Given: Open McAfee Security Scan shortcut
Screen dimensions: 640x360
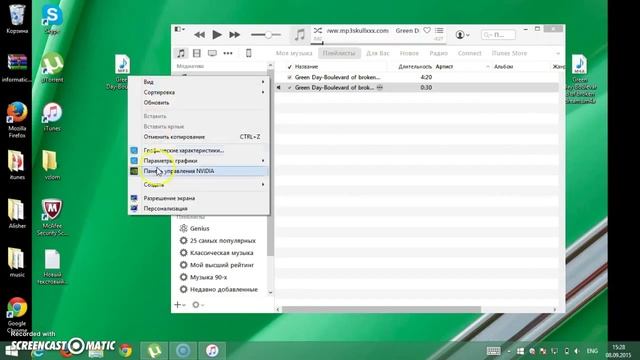Looking at the screenshot, I should 52,217.
